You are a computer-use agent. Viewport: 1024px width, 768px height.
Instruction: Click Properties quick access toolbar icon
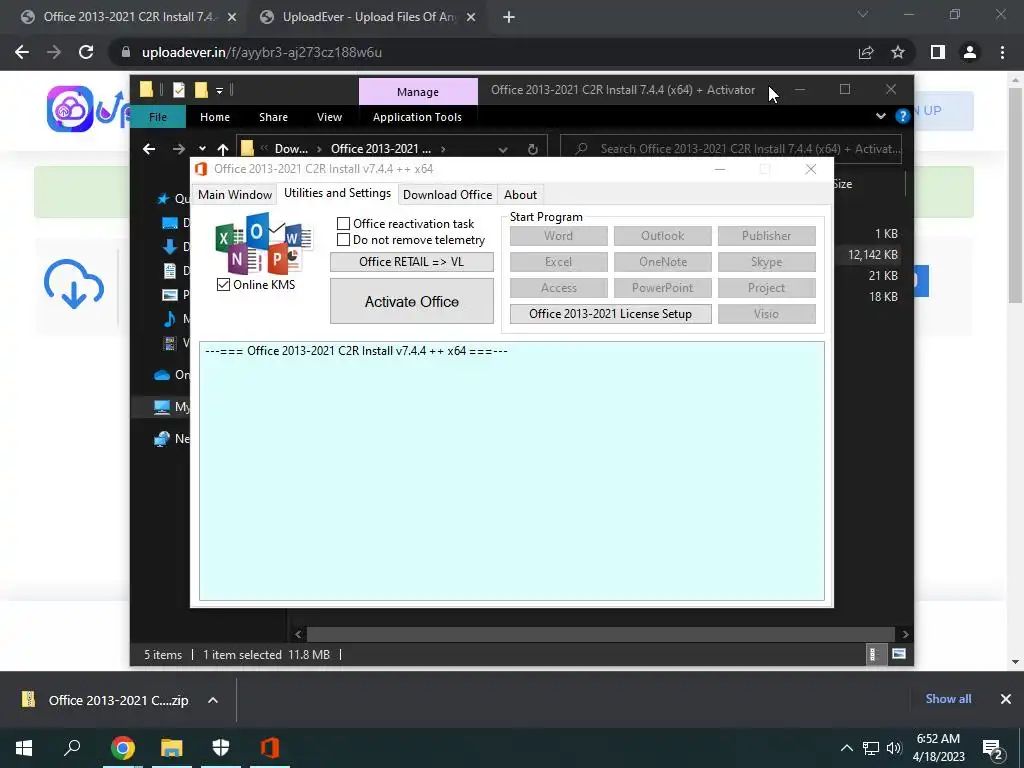click(x=178, y=90)
